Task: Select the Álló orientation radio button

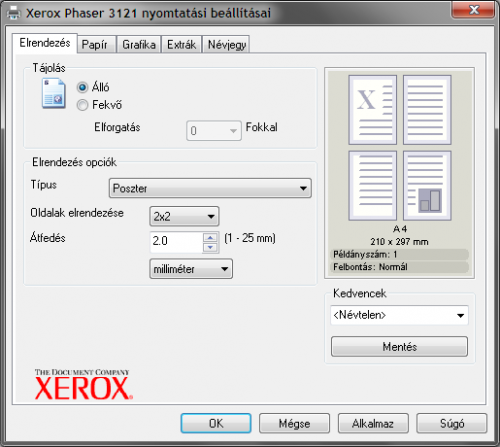Action: (82, 87)
